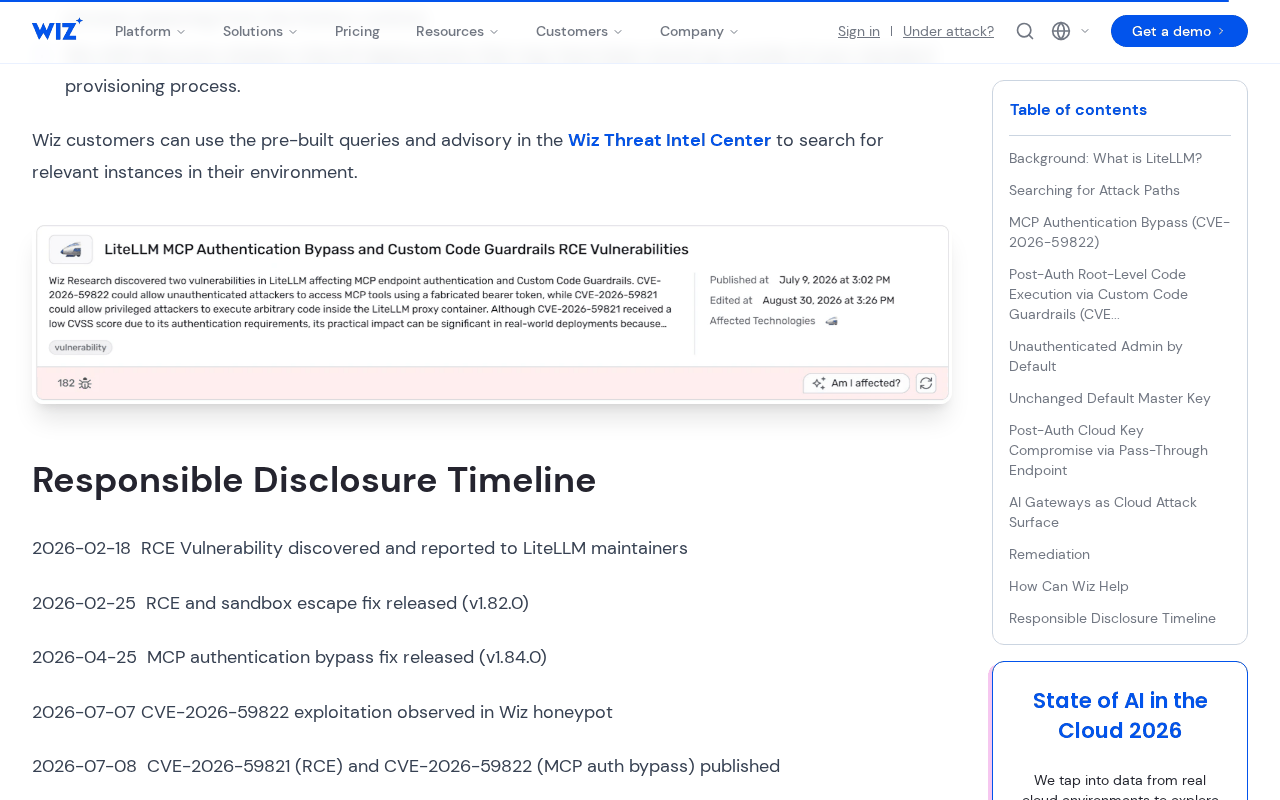Open the Wiz logo homepage

(57, 30)
